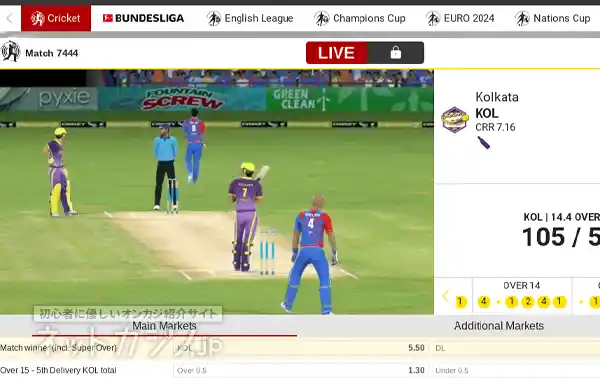Viewport: 600px width, 378px height.
Task: Click the yellow previous-over arrow
Action: 445,296
